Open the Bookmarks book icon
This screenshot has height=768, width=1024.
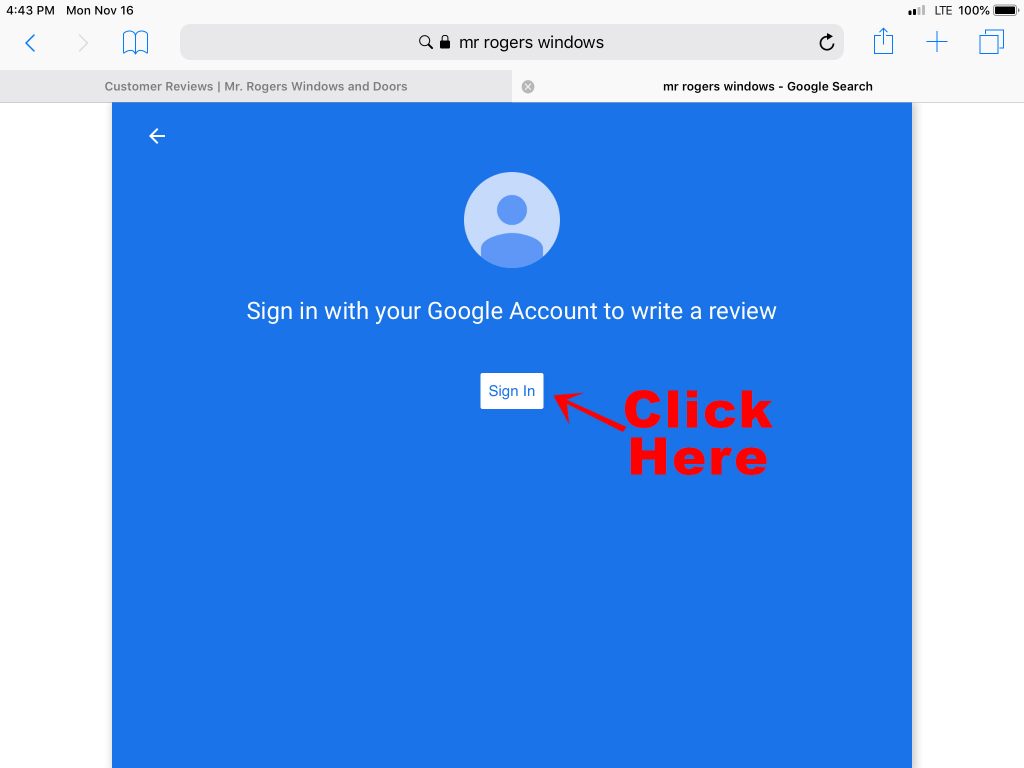135,42
